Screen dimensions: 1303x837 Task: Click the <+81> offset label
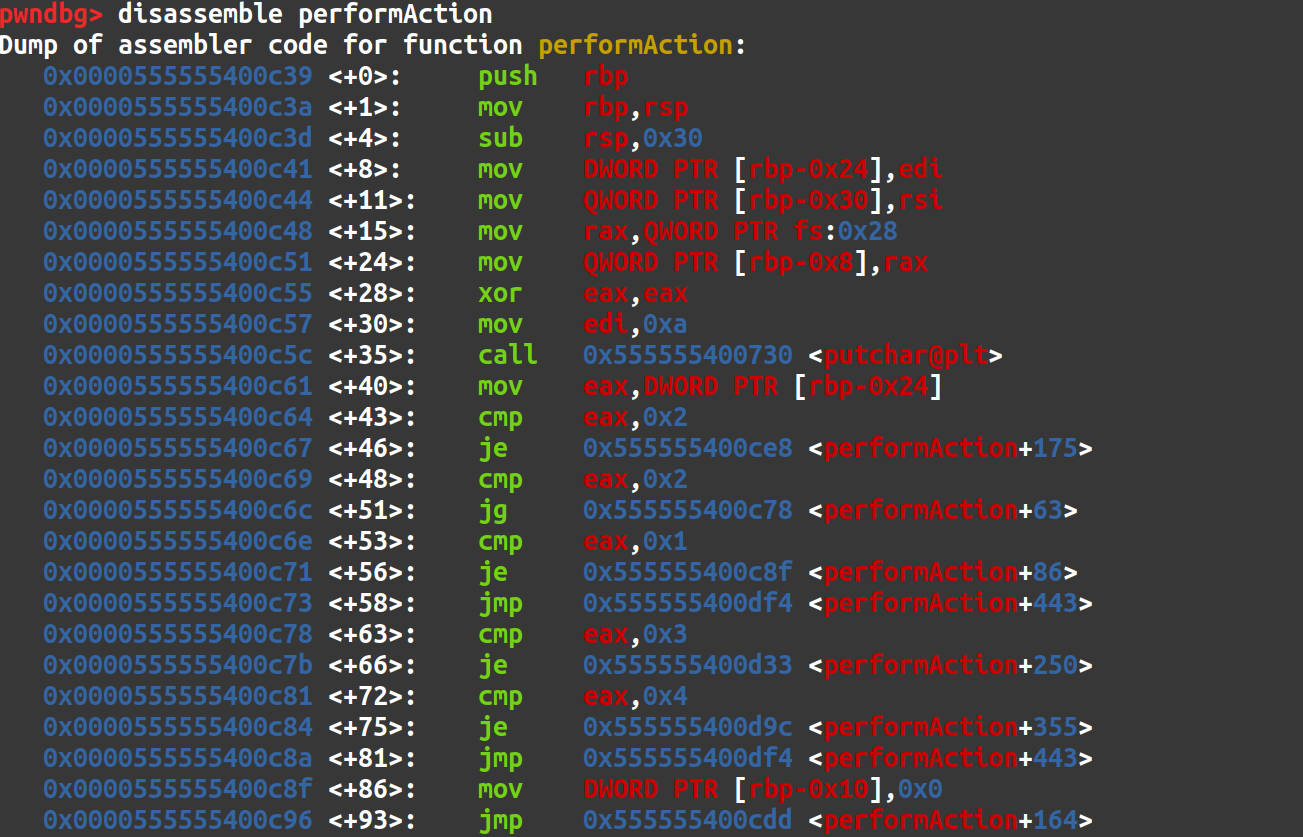click(372, 758)
